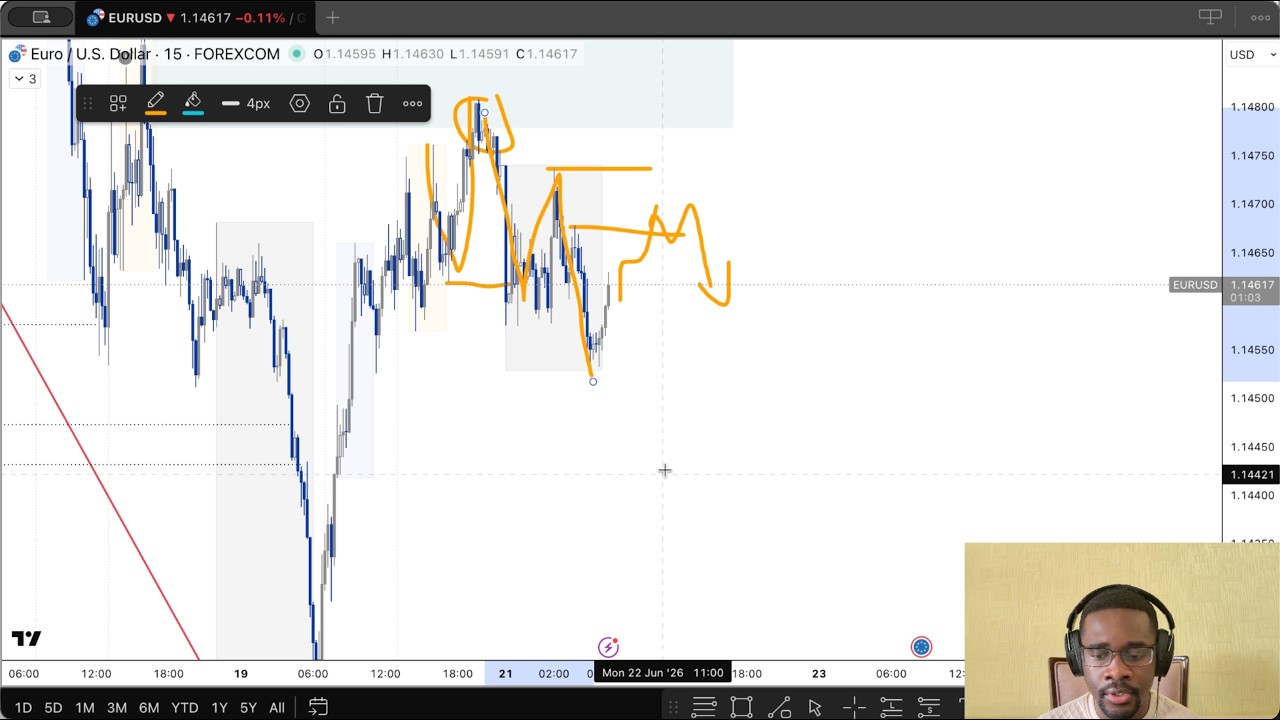Screen dimensions: 1280x720
Task: Click the C1.14617 close value
Action: [546, 54]
